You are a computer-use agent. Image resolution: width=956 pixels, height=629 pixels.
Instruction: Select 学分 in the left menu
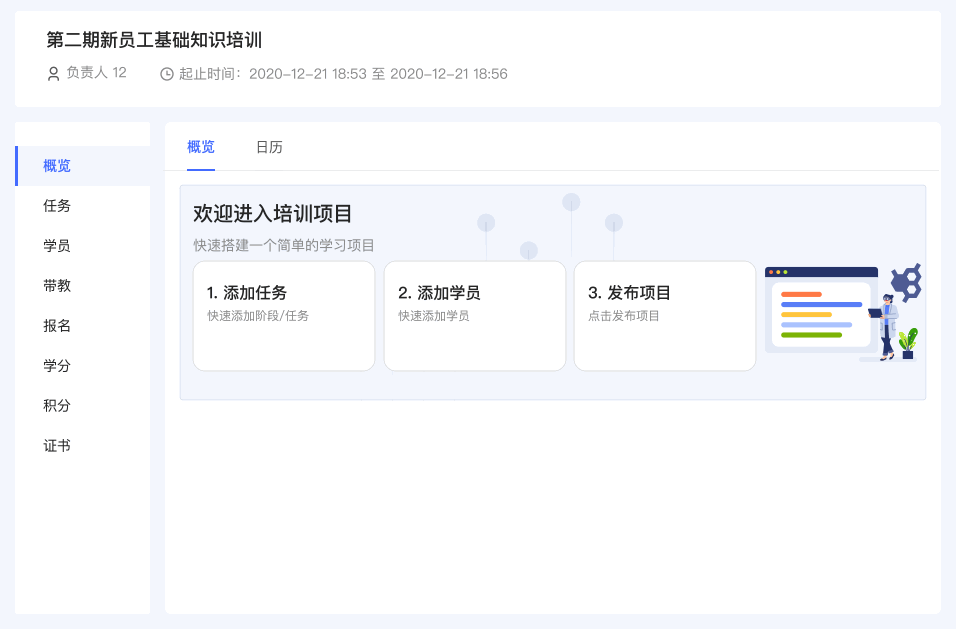coord(57,366)
